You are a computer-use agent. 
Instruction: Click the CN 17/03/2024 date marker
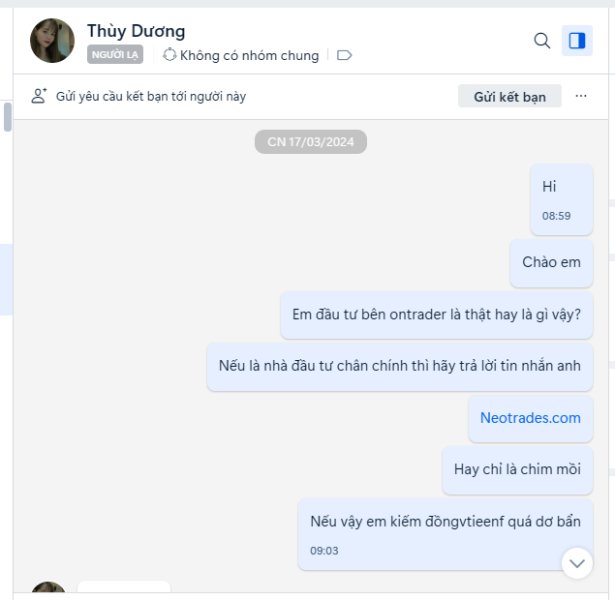click(x=311, y=142)
